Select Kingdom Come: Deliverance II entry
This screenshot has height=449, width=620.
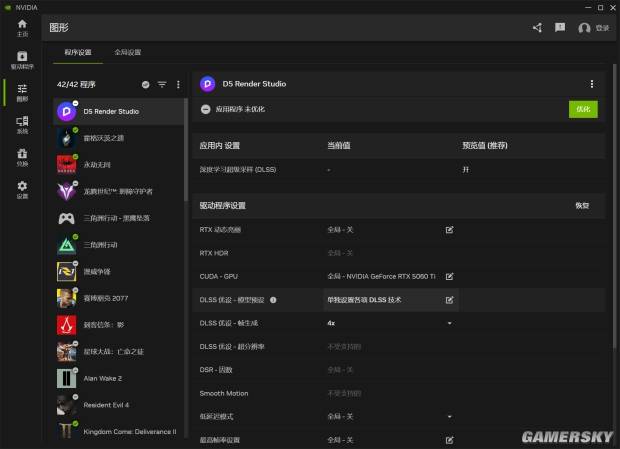119,431
